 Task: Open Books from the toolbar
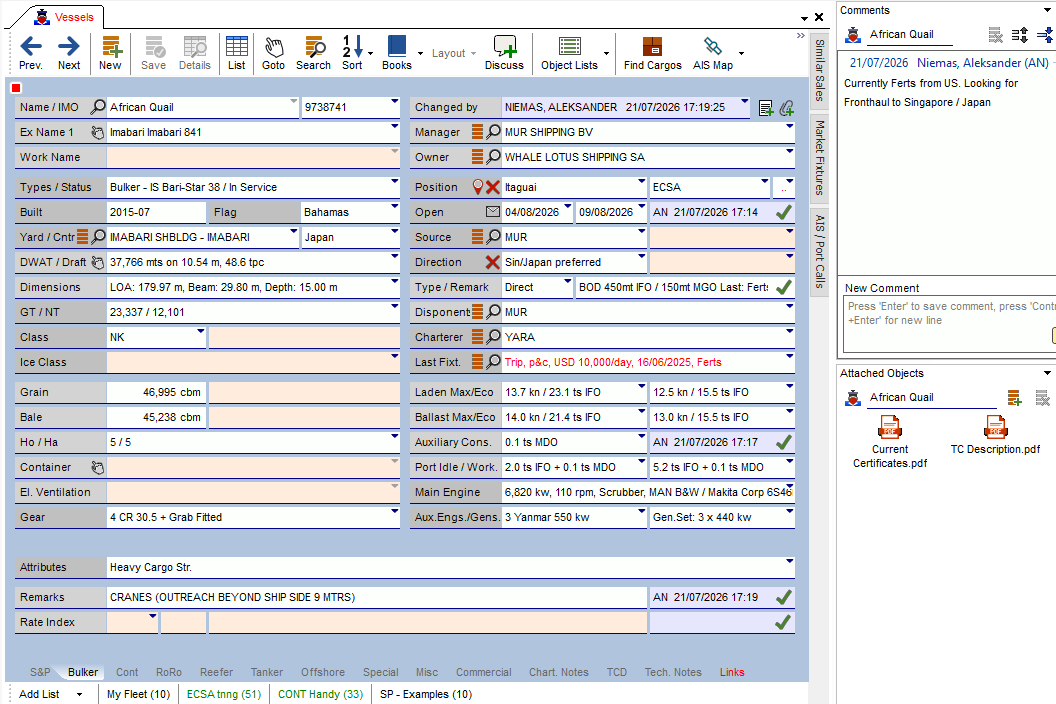(397, 53)
